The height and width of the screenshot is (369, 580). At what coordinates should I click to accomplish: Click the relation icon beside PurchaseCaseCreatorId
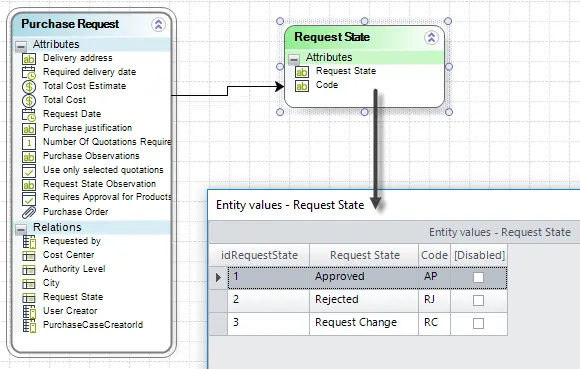pyautogui.click(x=29, y=326)
